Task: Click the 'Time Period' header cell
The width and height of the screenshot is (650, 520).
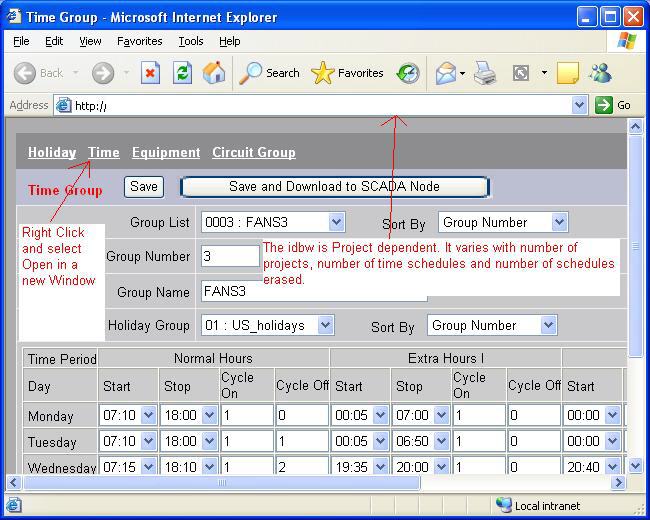Action: (x=61, y=359)
